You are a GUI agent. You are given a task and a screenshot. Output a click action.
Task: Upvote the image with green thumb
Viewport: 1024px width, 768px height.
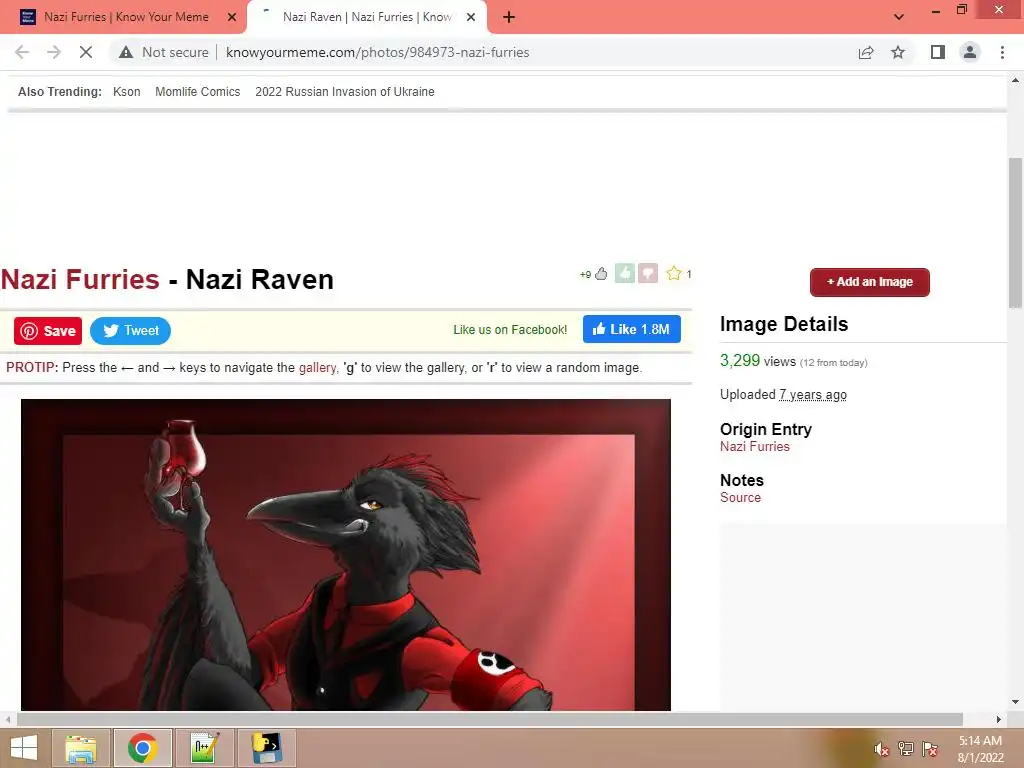[624, 273]
